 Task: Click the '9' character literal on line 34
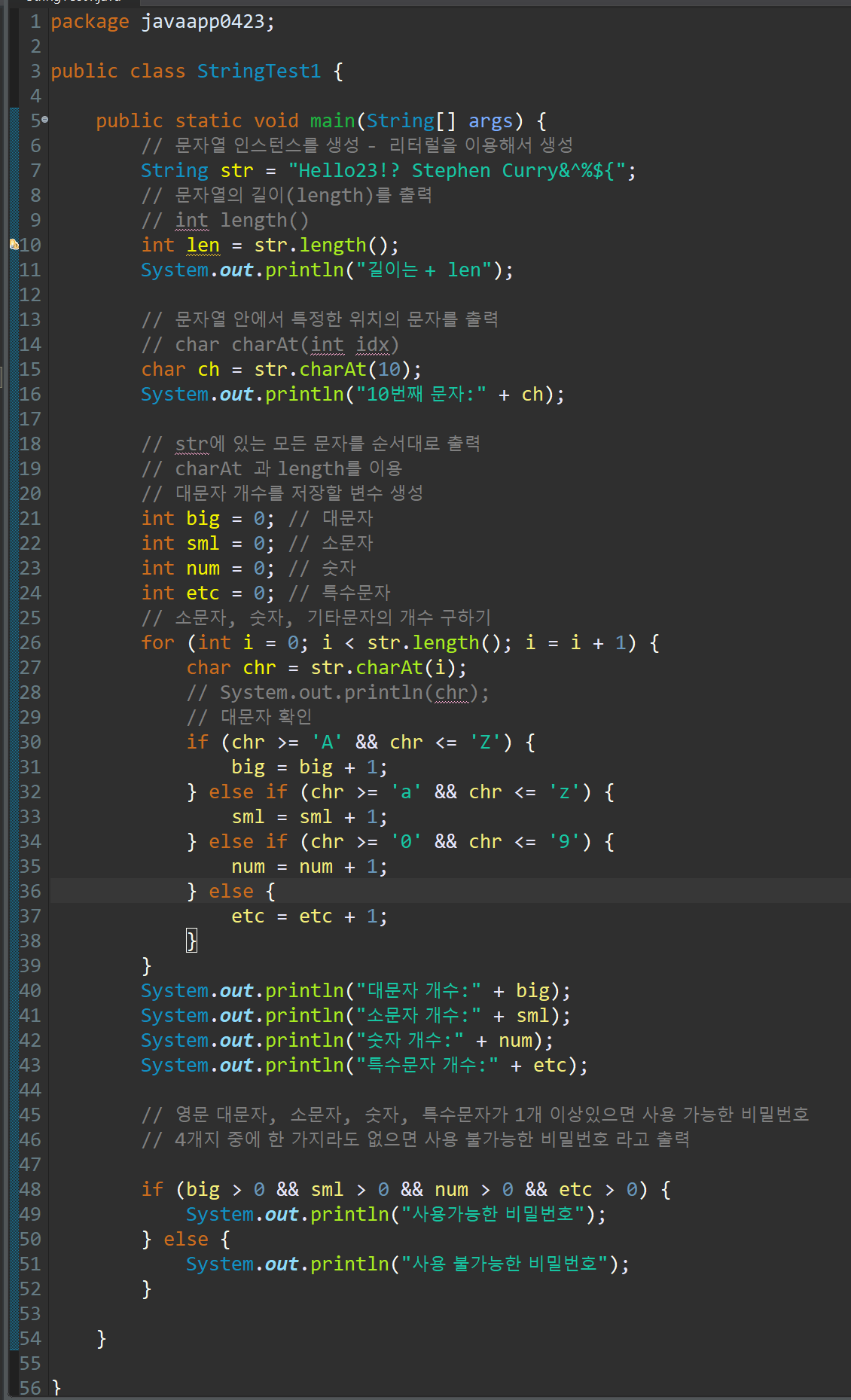tap(564, 841)
